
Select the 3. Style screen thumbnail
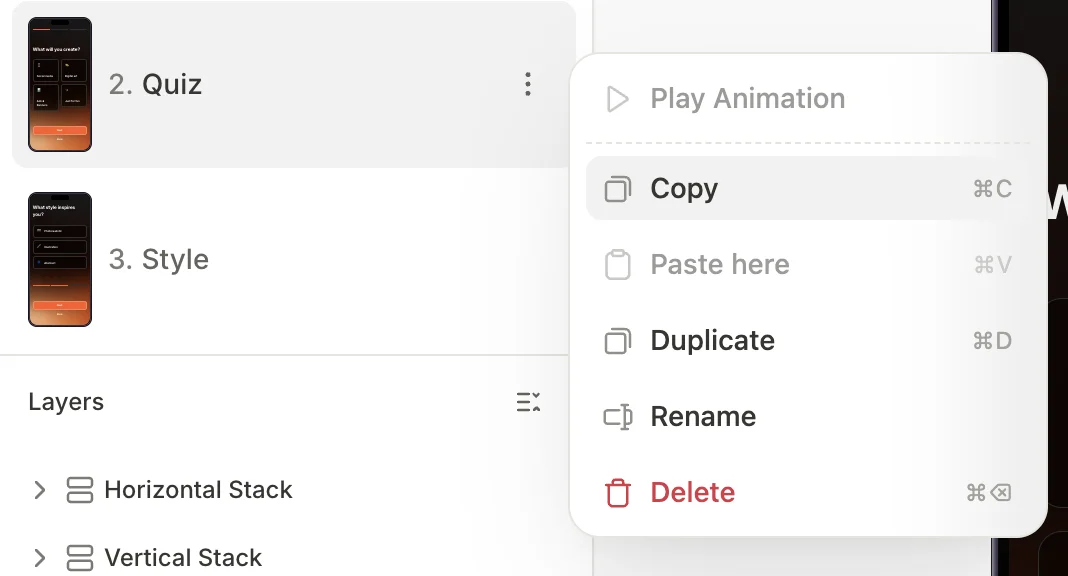(60, 259)
